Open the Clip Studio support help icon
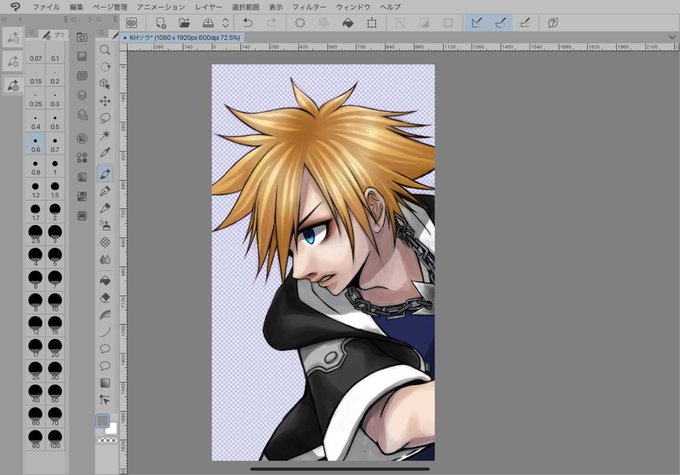The height and width of the screenshot is (475, 680). coord(553,23)
